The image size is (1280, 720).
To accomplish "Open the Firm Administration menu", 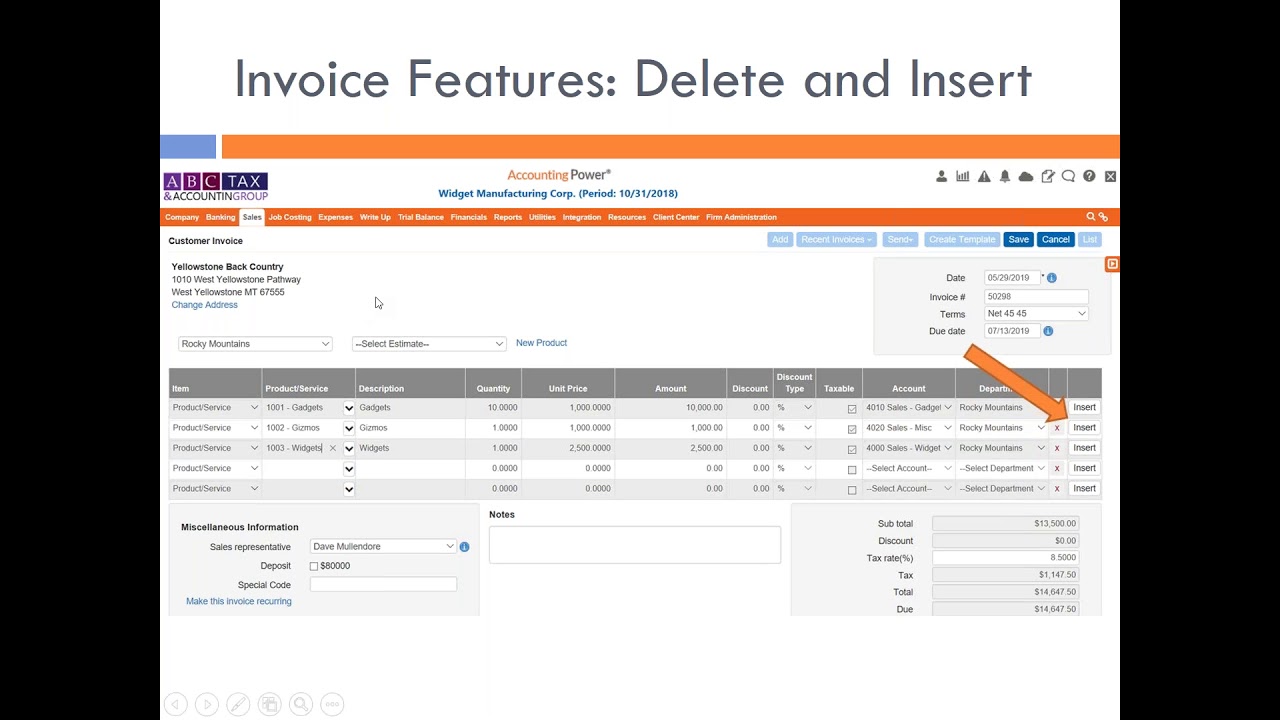I will [741, 217].
